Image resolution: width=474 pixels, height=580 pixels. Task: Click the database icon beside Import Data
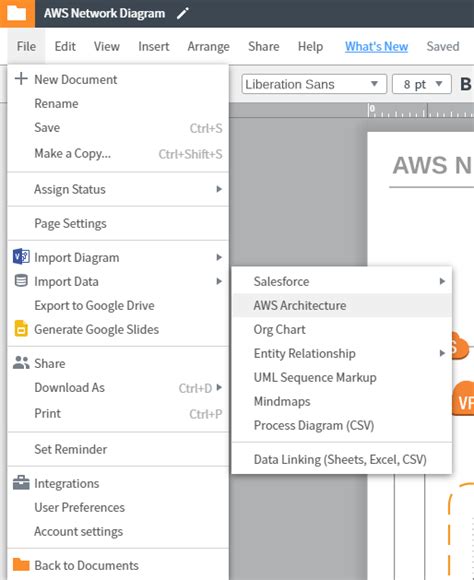coord(21,281)
